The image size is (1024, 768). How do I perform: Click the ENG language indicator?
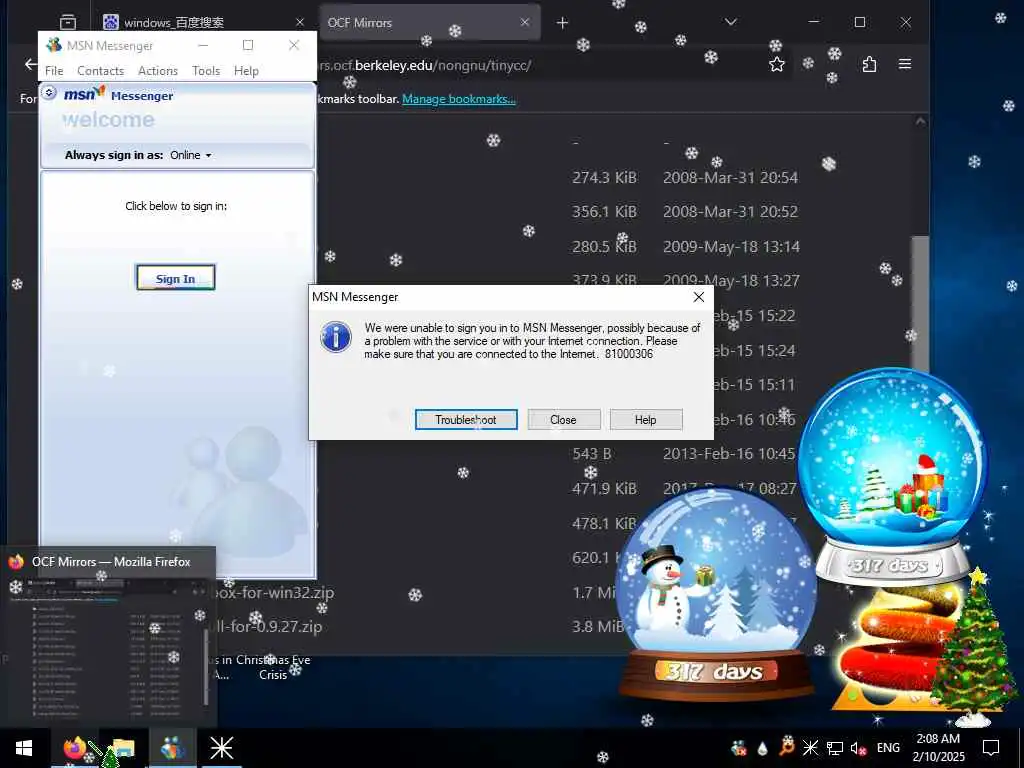click(x=888, y=748)
